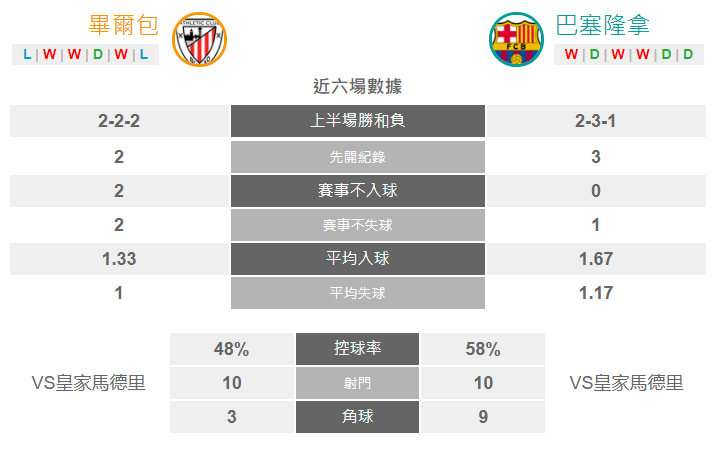Open the 畢爾包 team name link
Viewport: 715px width, 449px height.
[124, 25]
